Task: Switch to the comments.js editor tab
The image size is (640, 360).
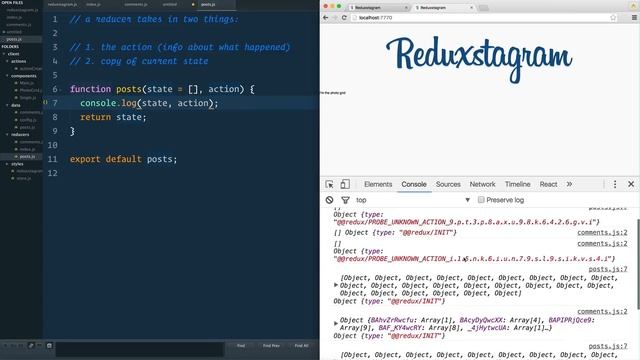Action: point(136,4)
